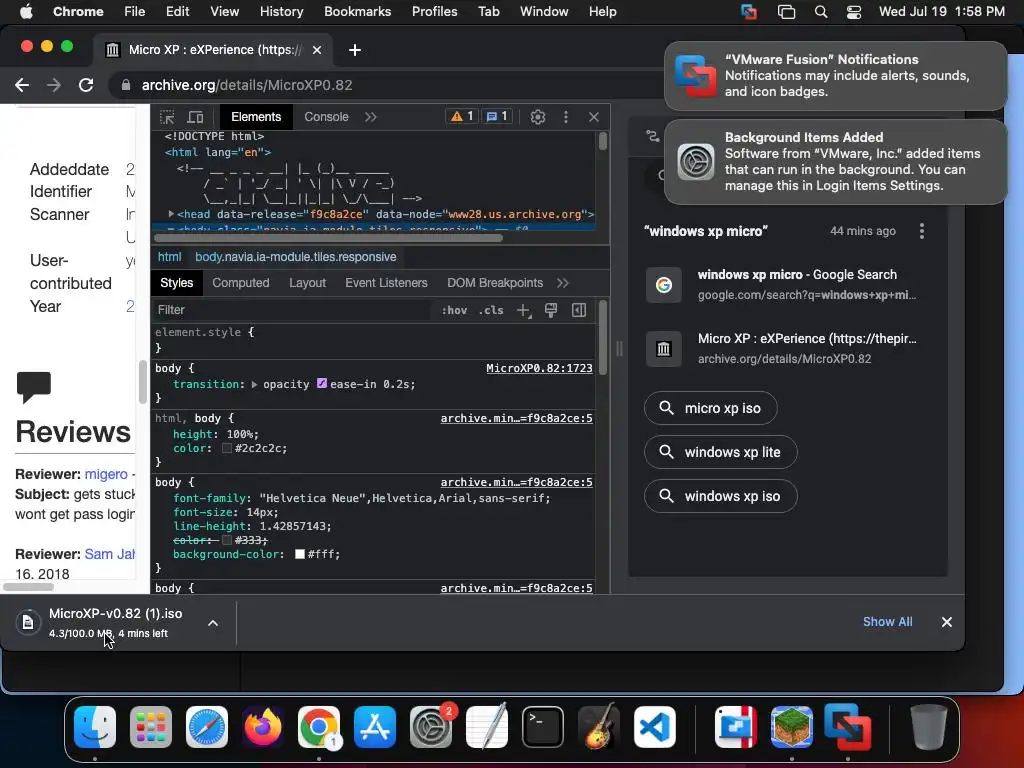Close the Micro XP tab
The width and height of the screenshot is (1024, 768).
pos(317,50)
